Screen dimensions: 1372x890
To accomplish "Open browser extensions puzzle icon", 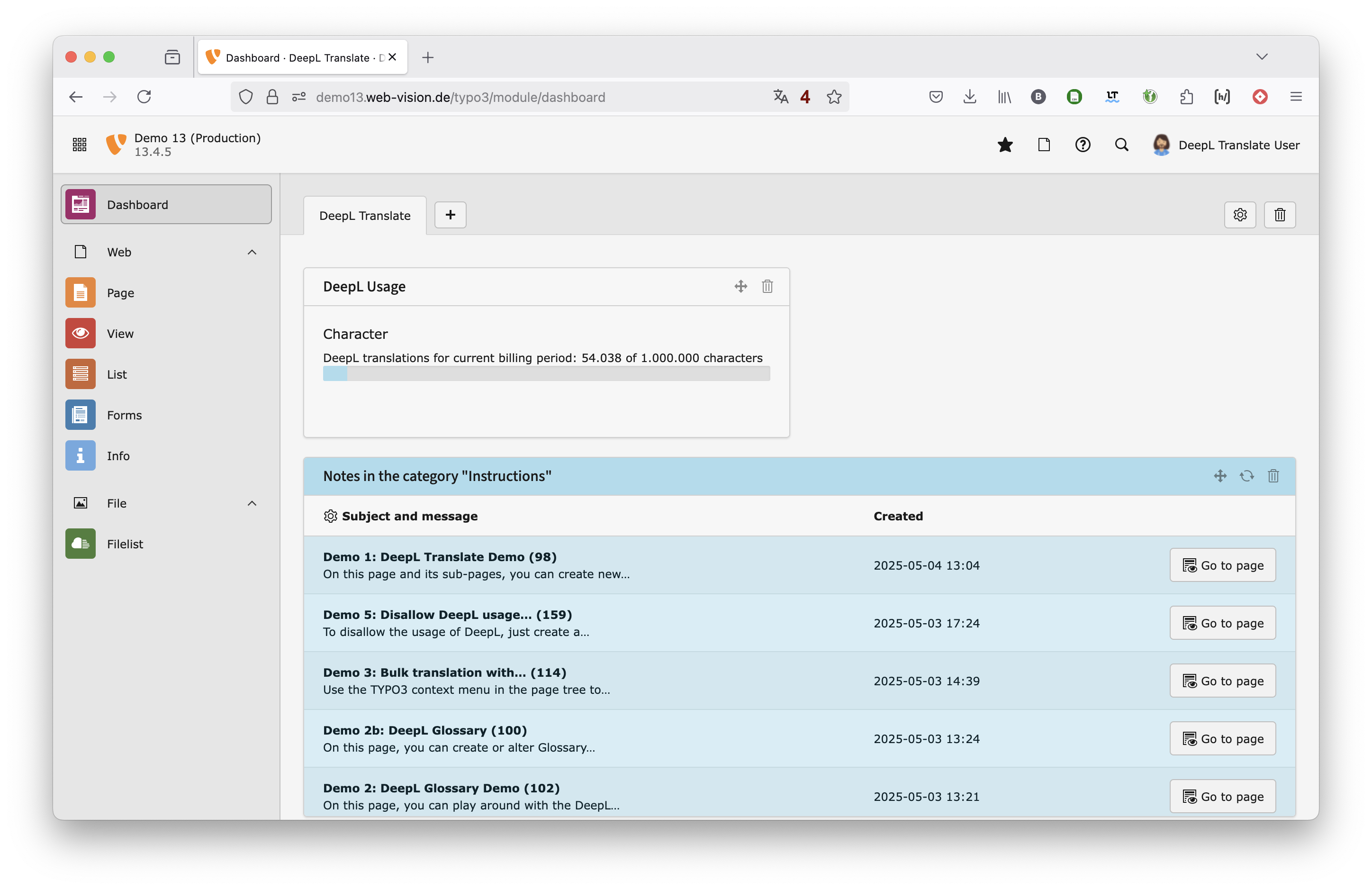I will pos(1186,97).
